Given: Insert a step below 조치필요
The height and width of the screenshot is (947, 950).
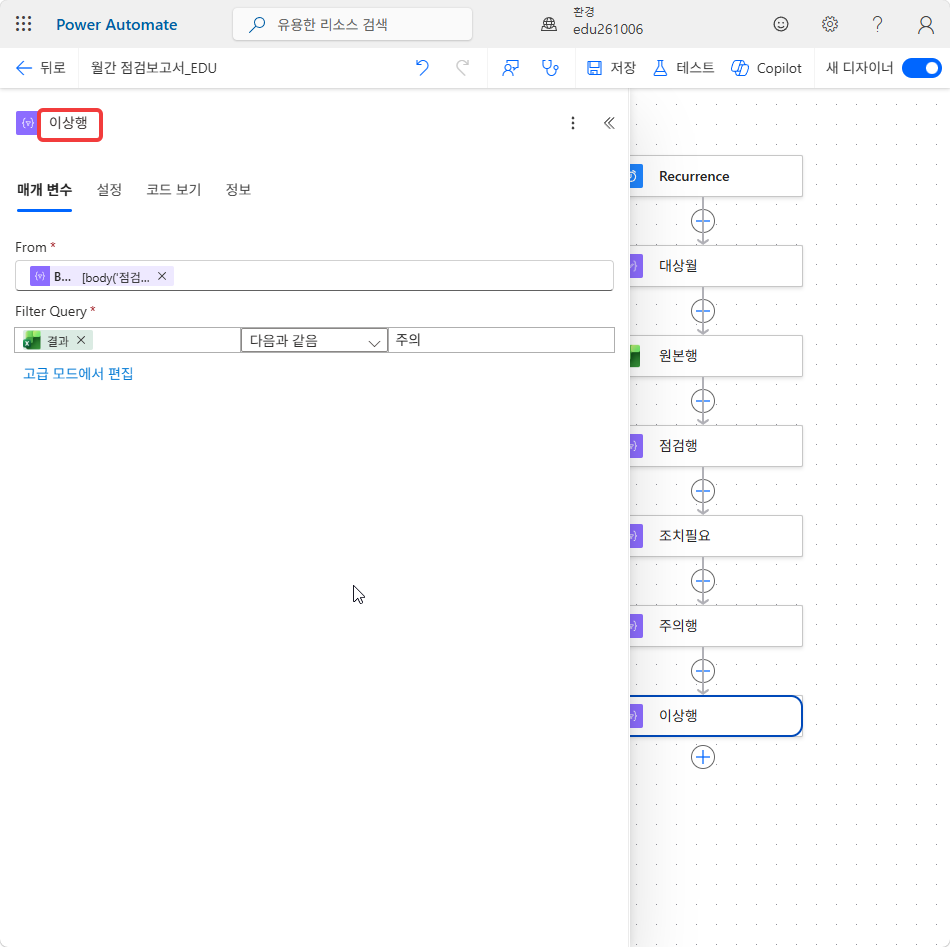Looking at the screenshot, I should tap(703, 581).
